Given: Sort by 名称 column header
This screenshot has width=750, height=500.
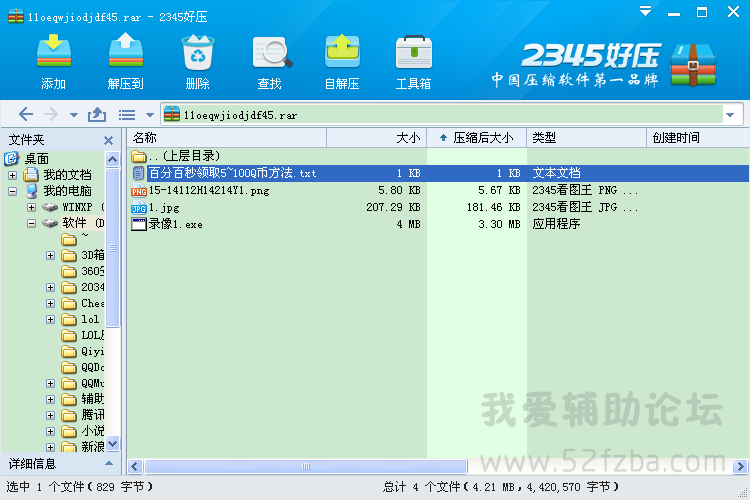Looking at the screenshot, I should (x=228, y=138).
